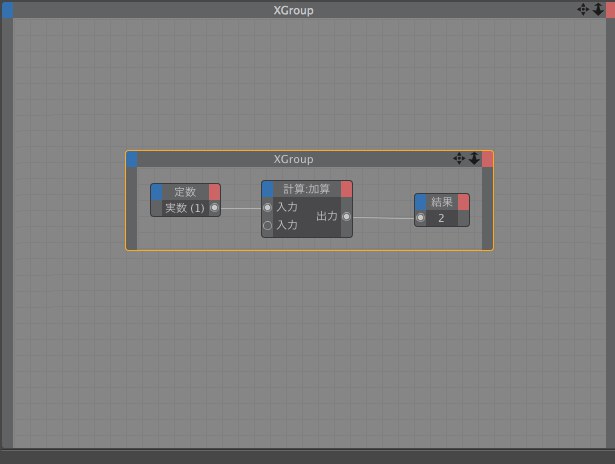The height and width of the screenshot is (464, 615).
Task: Click the 結果 node input port circle
Action: 420,217
